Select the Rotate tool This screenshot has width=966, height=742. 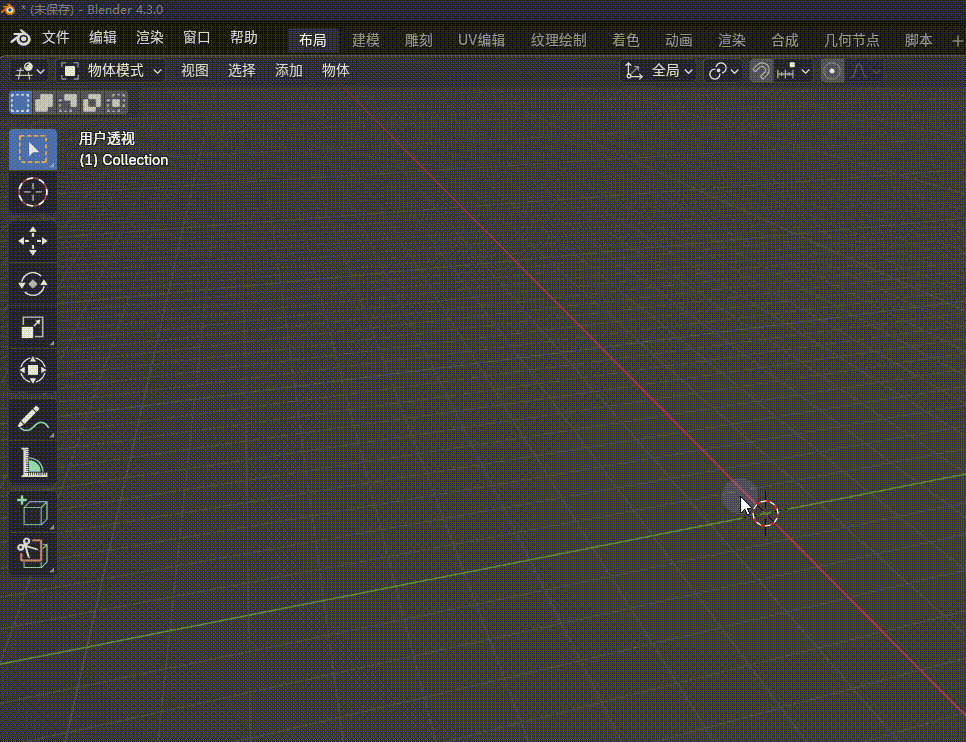click(x=33, y=284)
